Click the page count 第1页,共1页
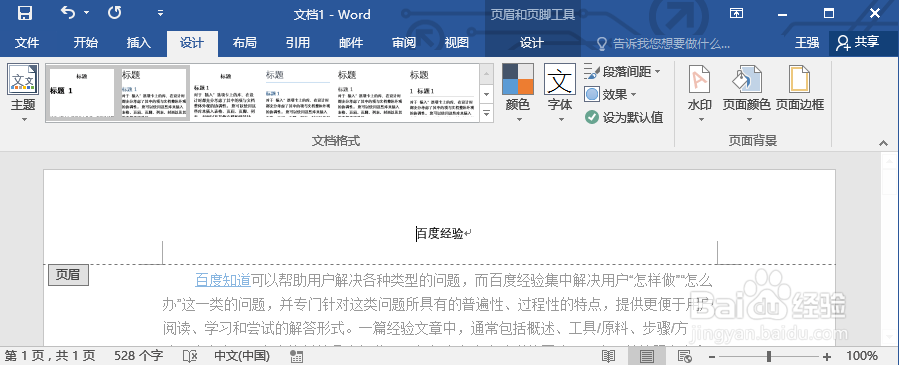Screen dimensions: 899x365 50,356
